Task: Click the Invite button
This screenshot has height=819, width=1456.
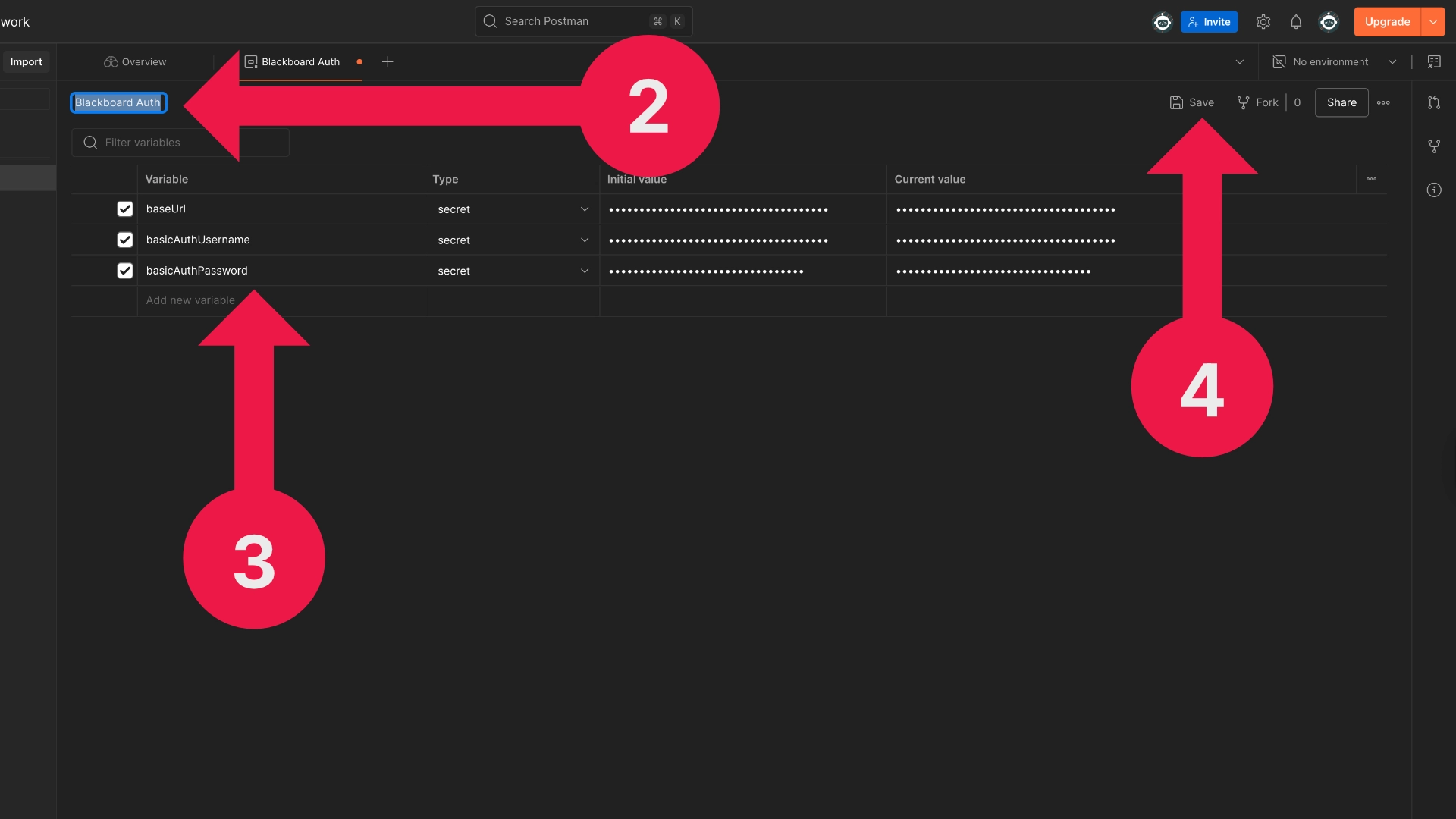Action: (1209, 22)
